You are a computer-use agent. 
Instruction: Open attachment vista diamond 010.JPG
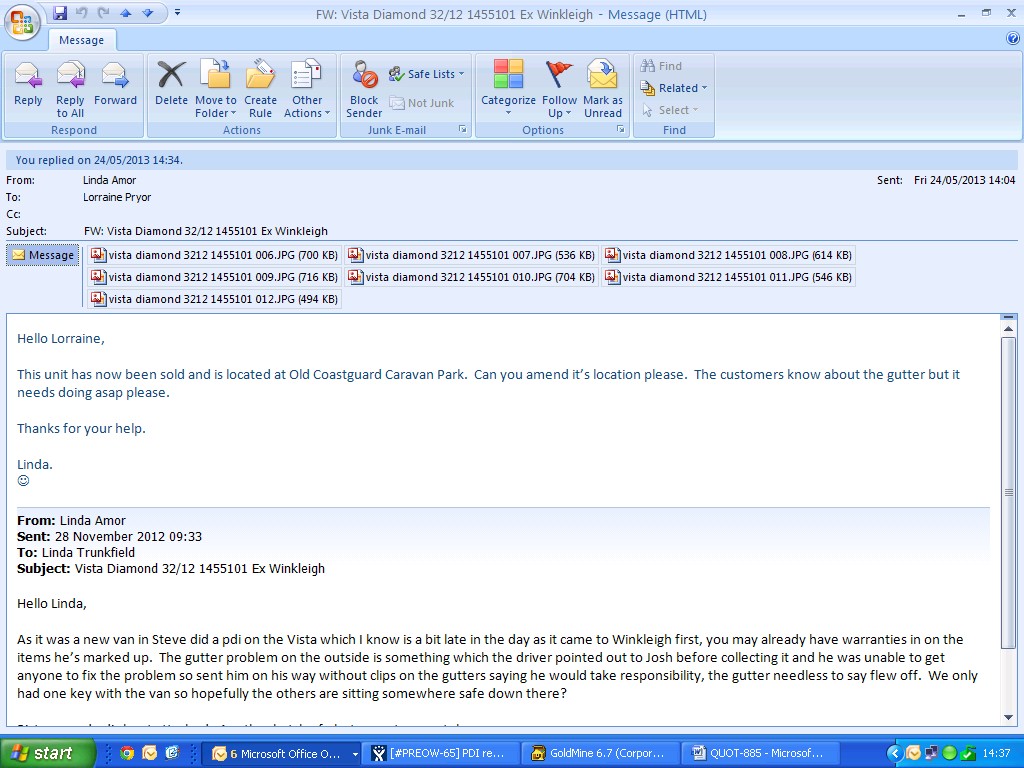(472, 278)
